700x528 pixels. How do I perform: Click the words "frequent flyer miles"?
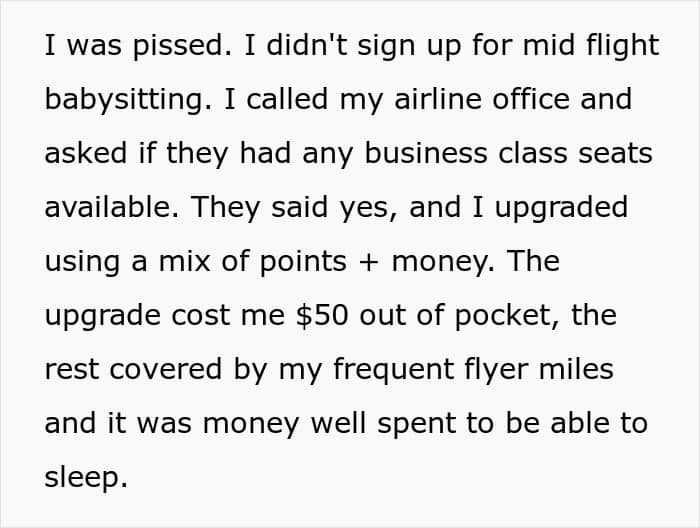pyautogui.click(x=473, y=370)
